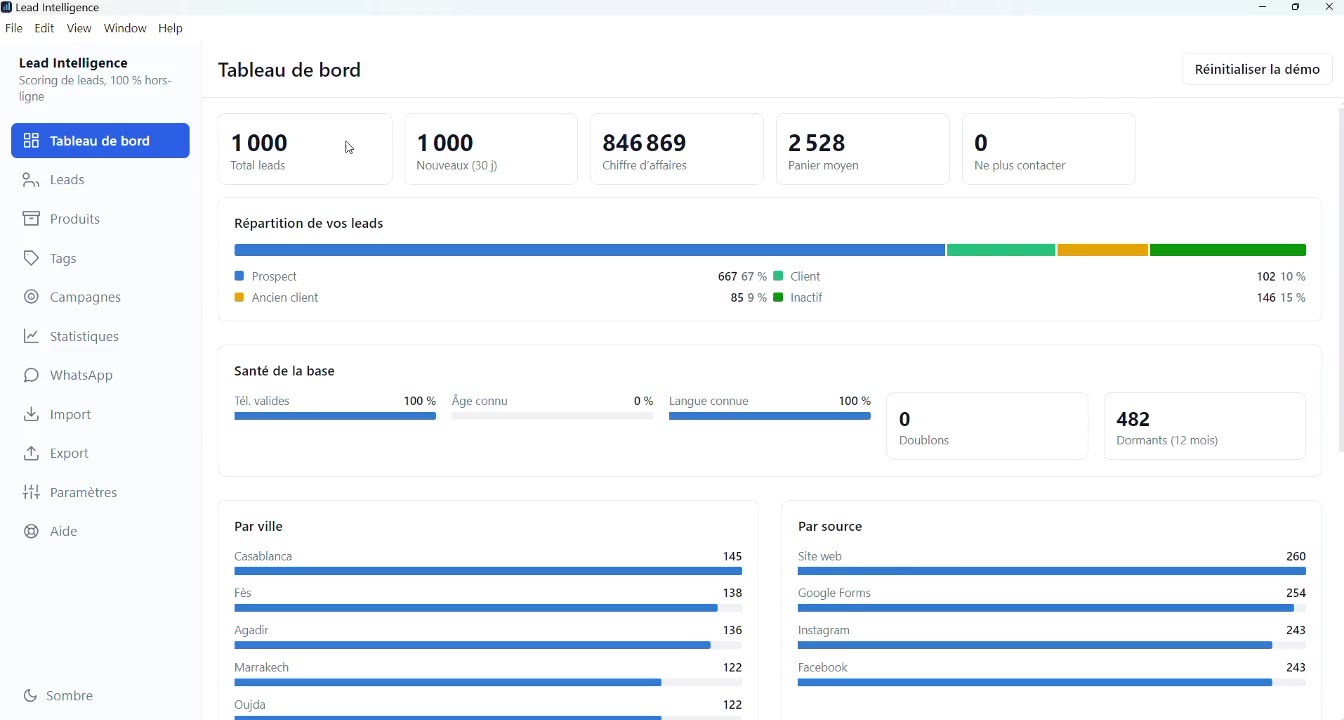
Task: Open the Help menu
Action: [171, 28]
